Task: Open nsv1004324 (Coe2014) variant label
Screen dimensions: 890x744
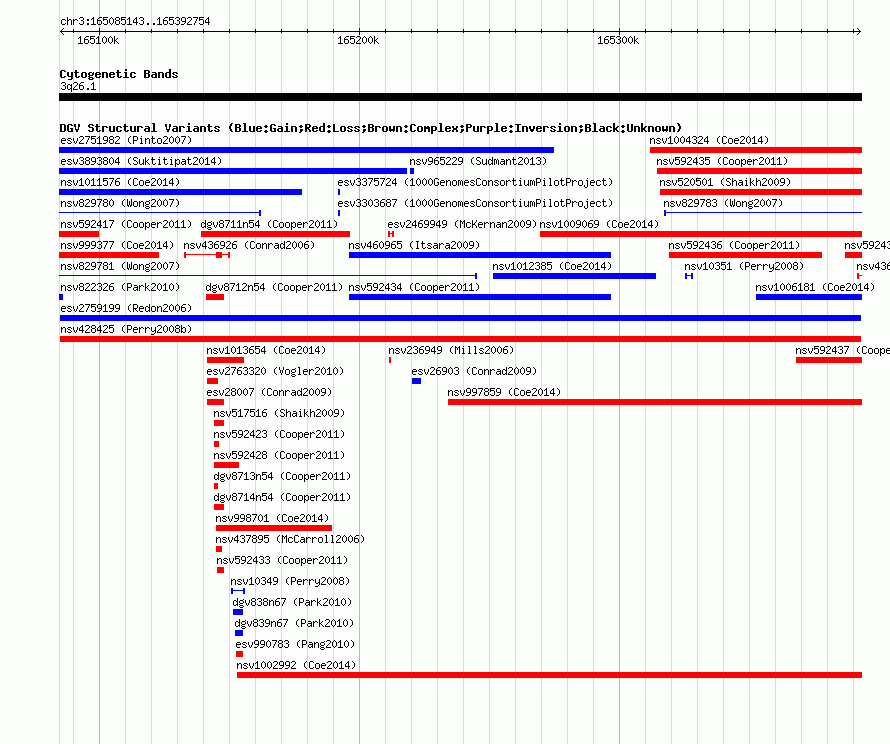Action: click(x=709, y=140)
